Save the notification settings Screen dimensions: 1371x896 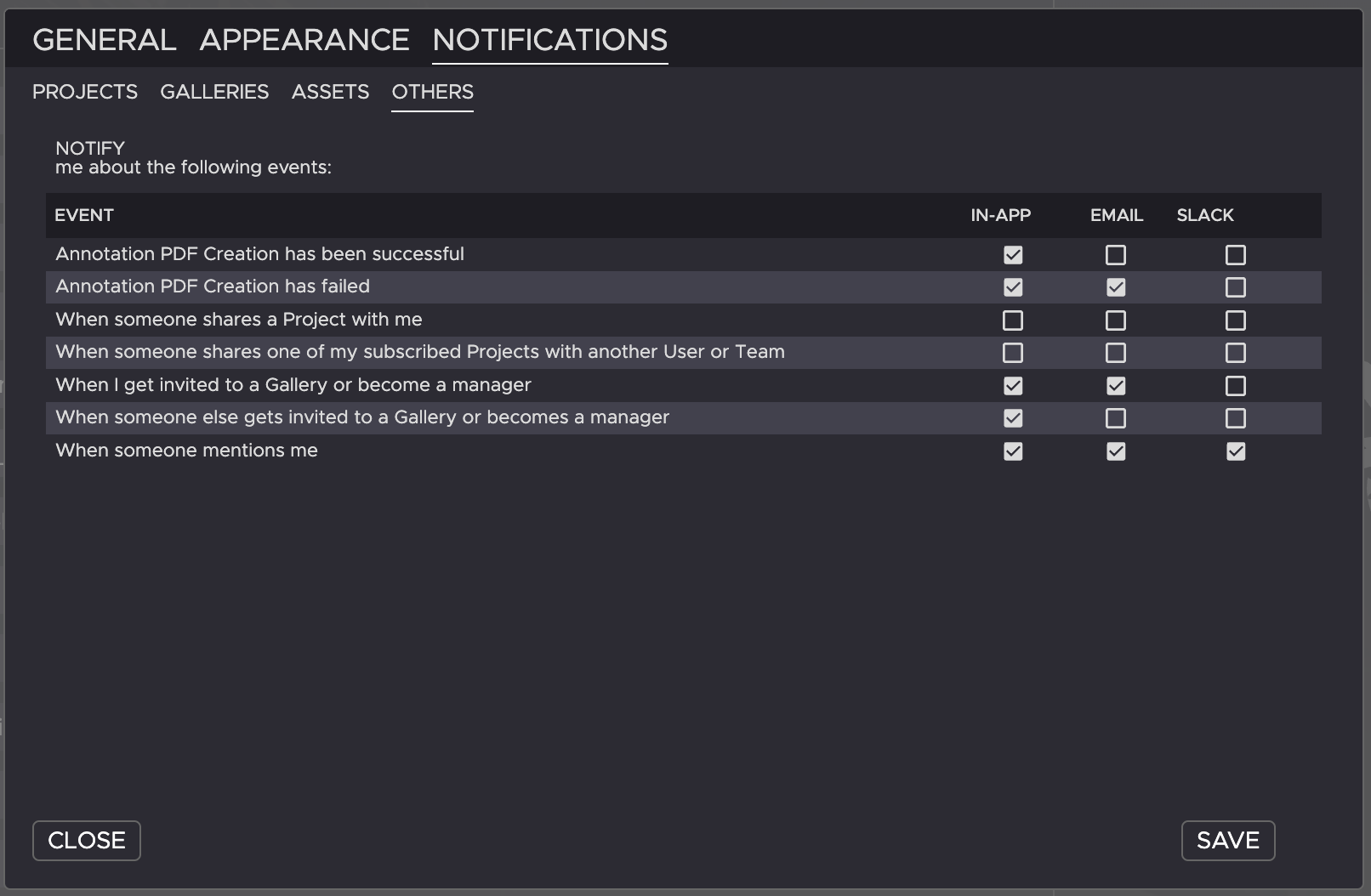pos(1227,841)
